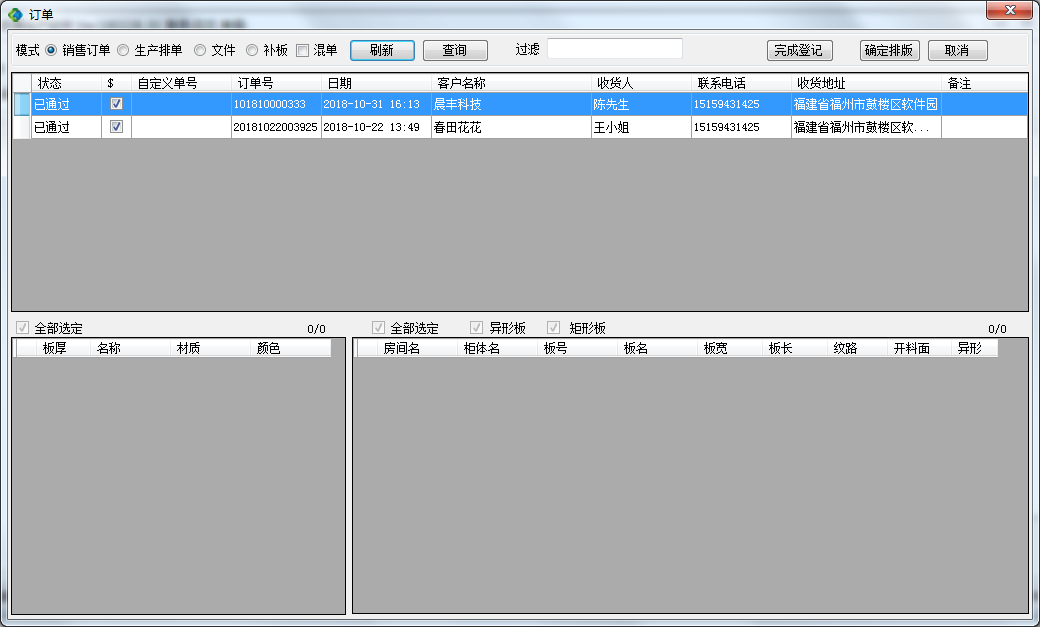Close the 订单 window
The width and height of the screenshot is (1040, 627).
pos(1010,11)
